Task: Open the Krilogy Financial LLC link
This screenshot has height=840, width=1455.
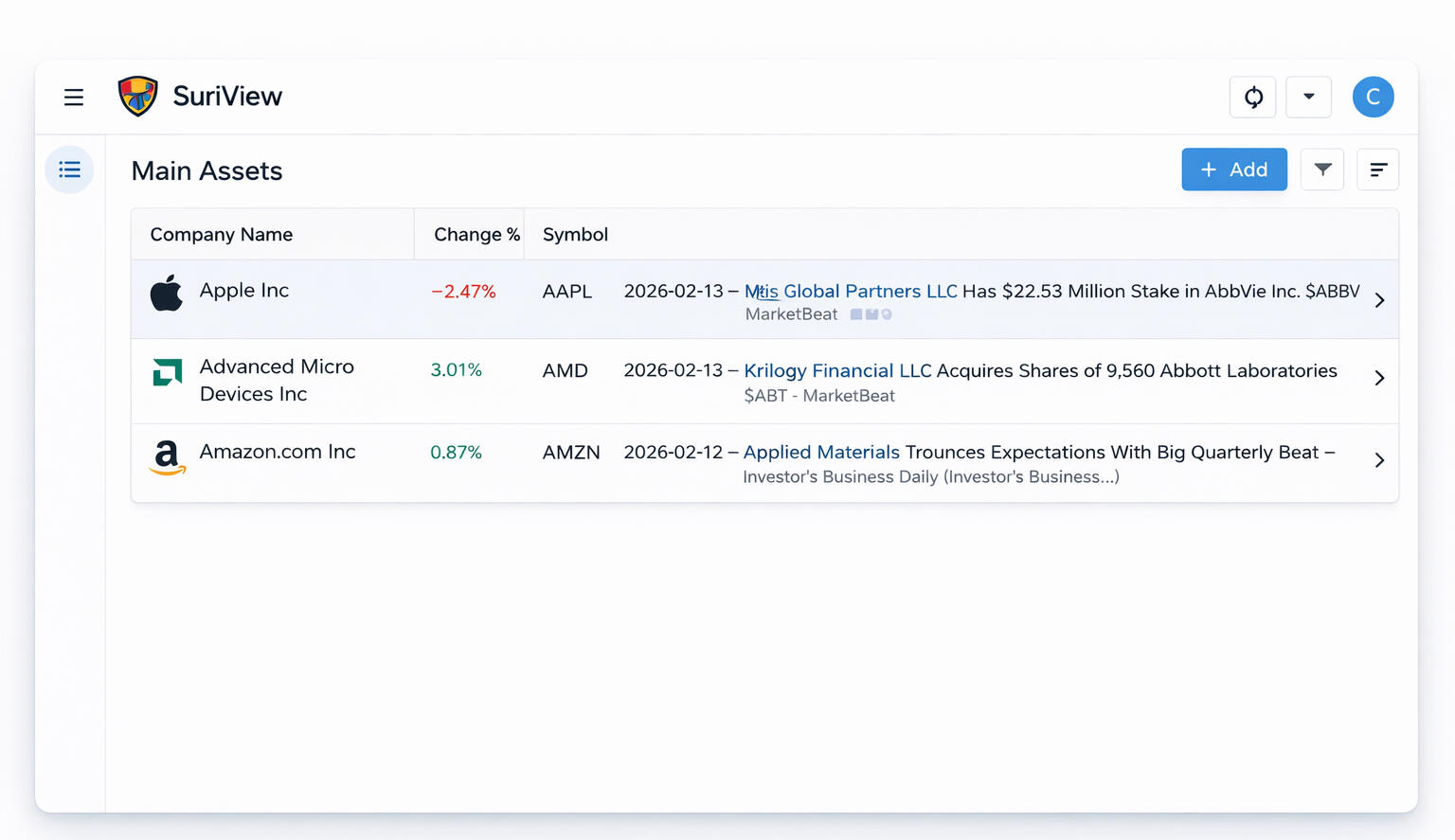Action: point(837,371)
